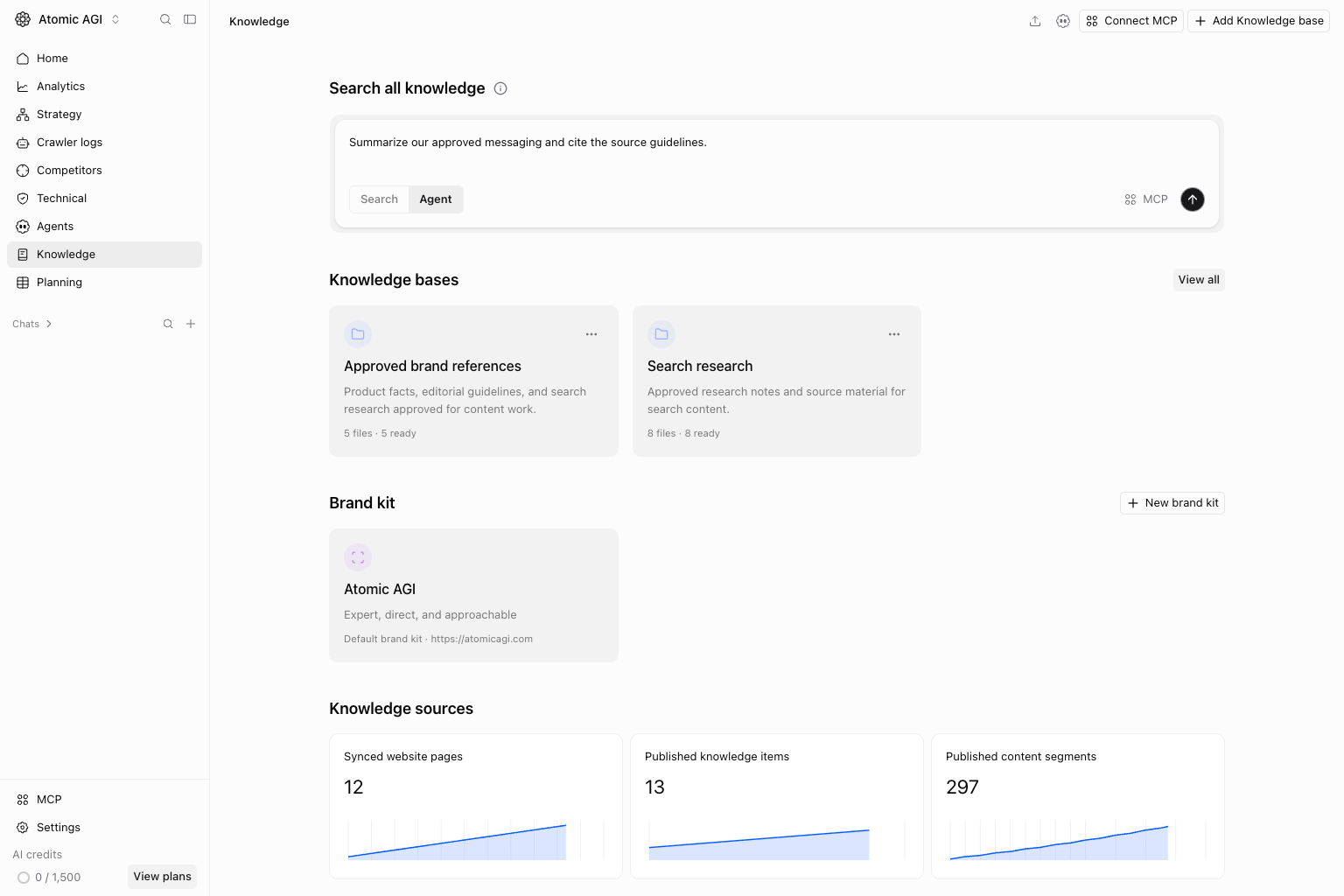This screenshot has width=1344, height=896.
Task: Click View plans button
Action: (162, 877)
